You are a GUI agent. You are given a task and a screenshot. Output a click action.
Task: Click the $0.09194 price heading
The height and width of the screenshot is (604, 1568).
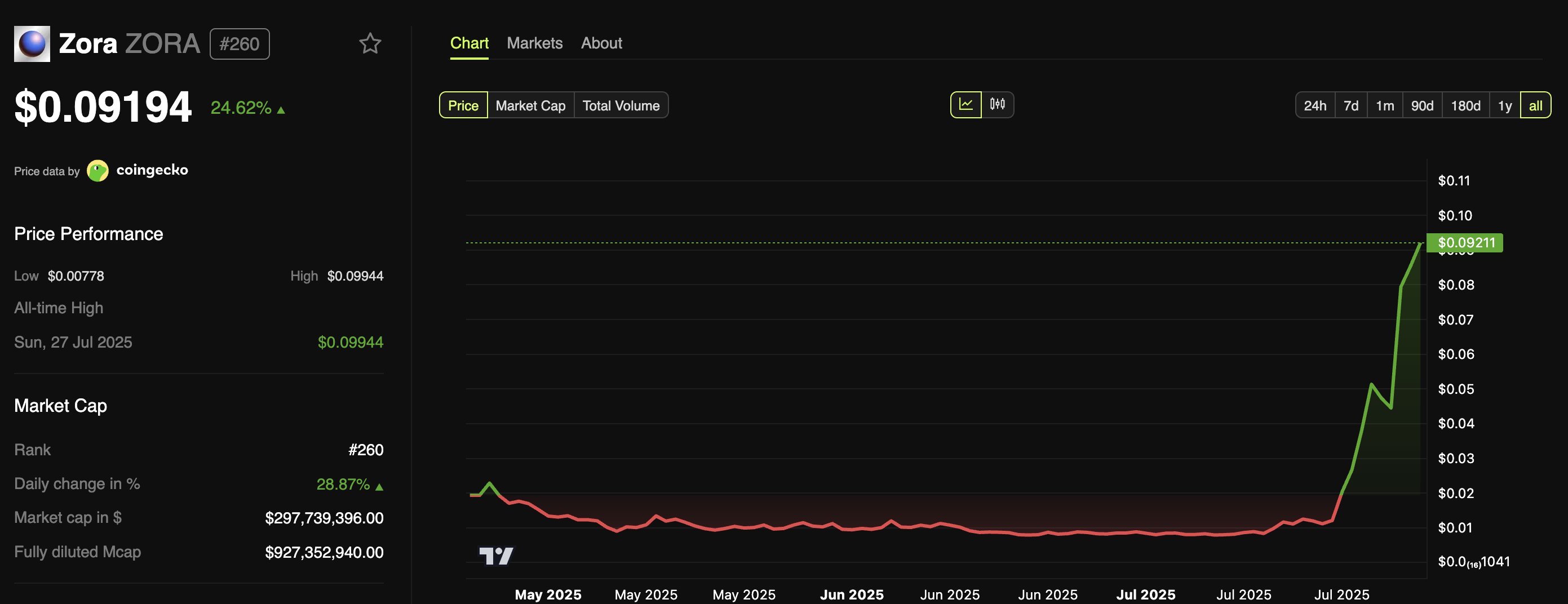[103, 107]
